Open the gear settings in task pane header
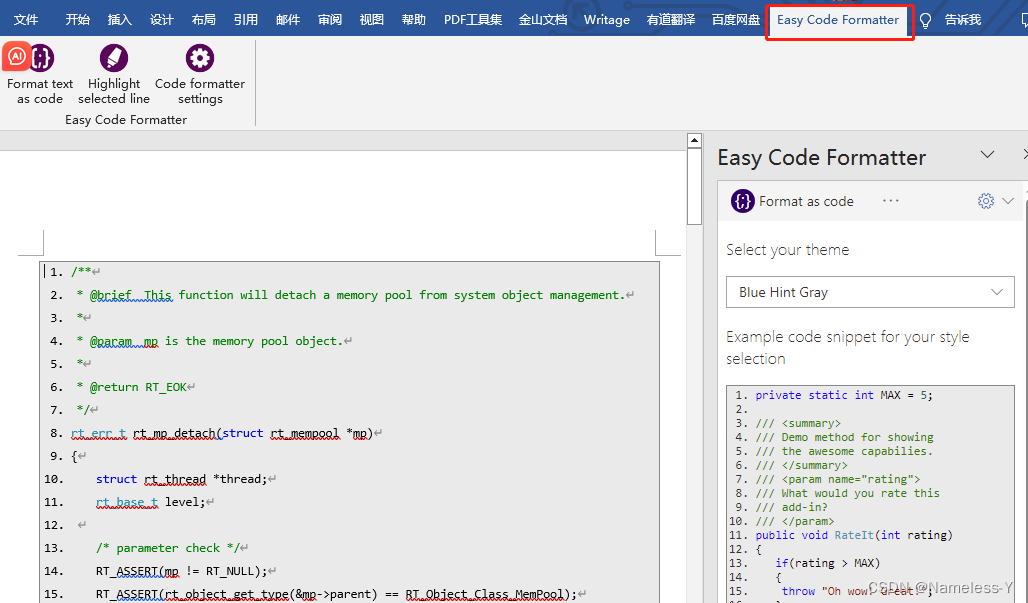 [985, 201]
